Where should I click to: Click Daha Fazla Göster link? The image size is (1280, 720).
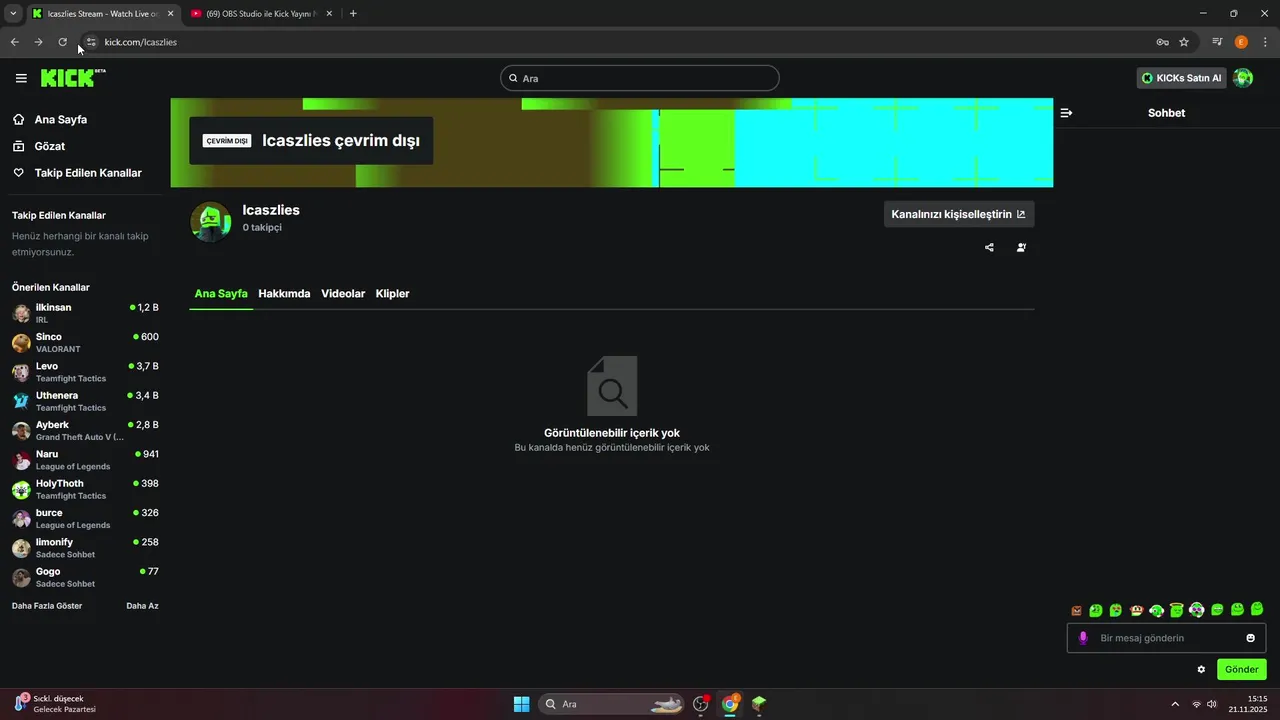point(47,606)
